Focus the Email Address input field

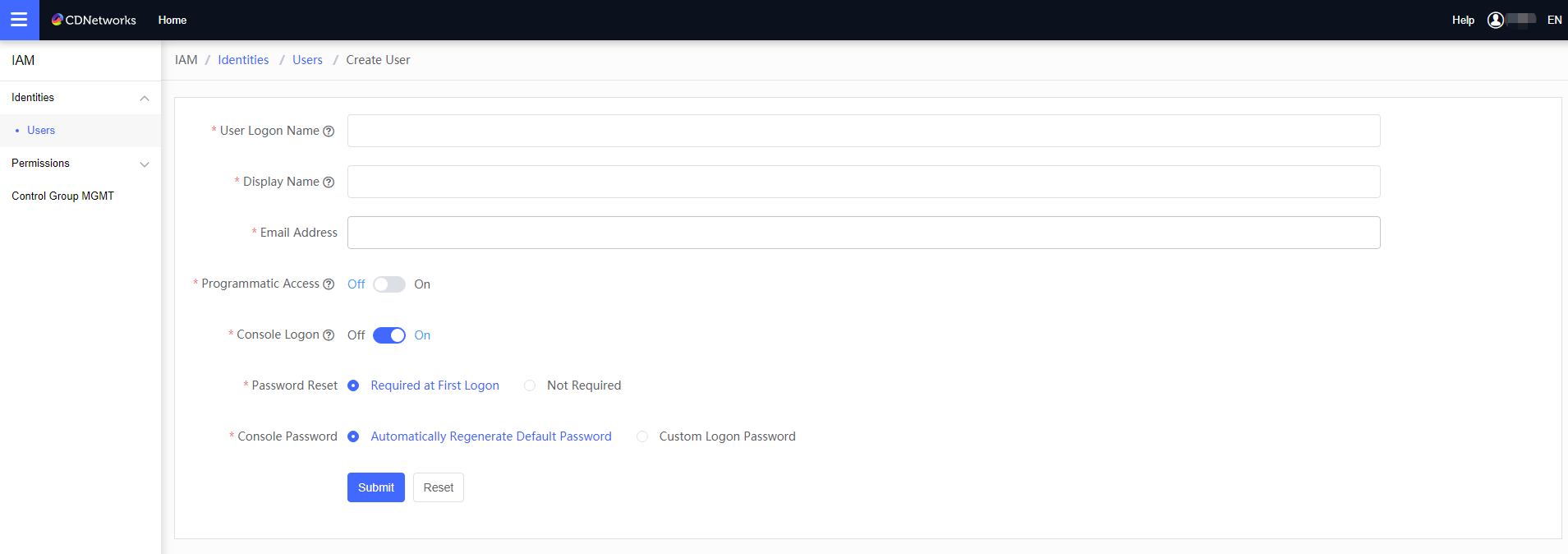(863, 233)
